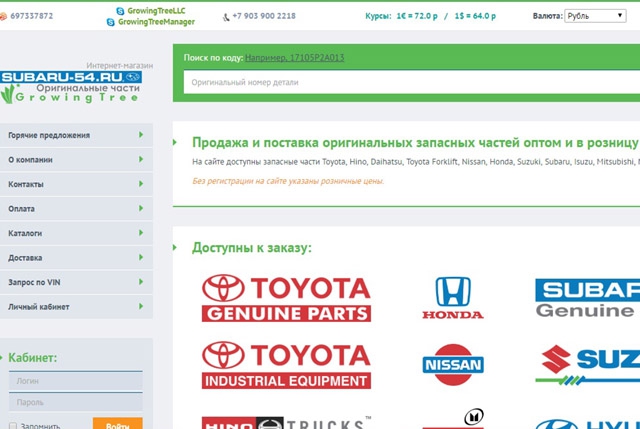The height and width of the screenshot is (429, 640).
Task: Open the Контакты menu item
Action: [76, 184]
